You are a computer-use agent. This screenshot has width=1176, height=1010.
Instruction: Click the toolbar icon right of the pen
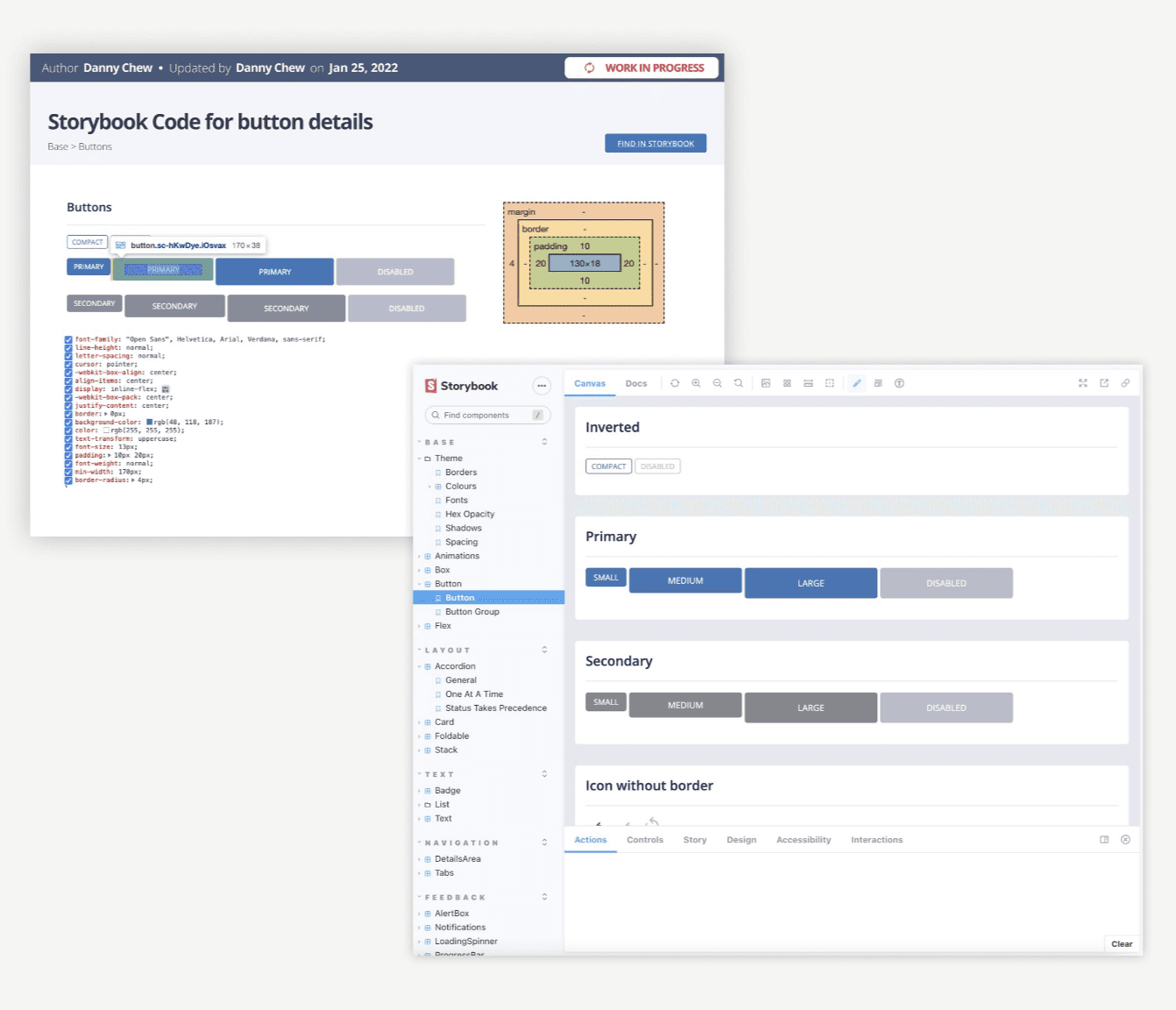coord(878,383)
